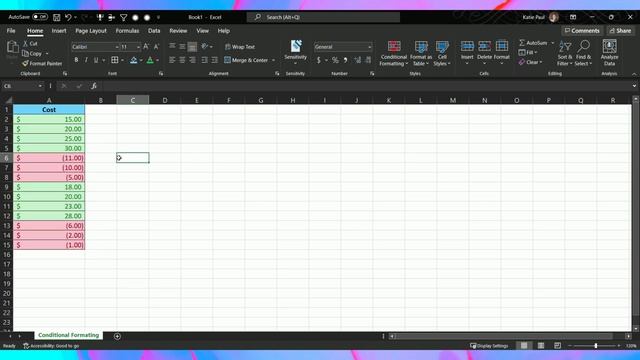Switch to Page Break Preview view
640x360 pixels.
point(558,346)
